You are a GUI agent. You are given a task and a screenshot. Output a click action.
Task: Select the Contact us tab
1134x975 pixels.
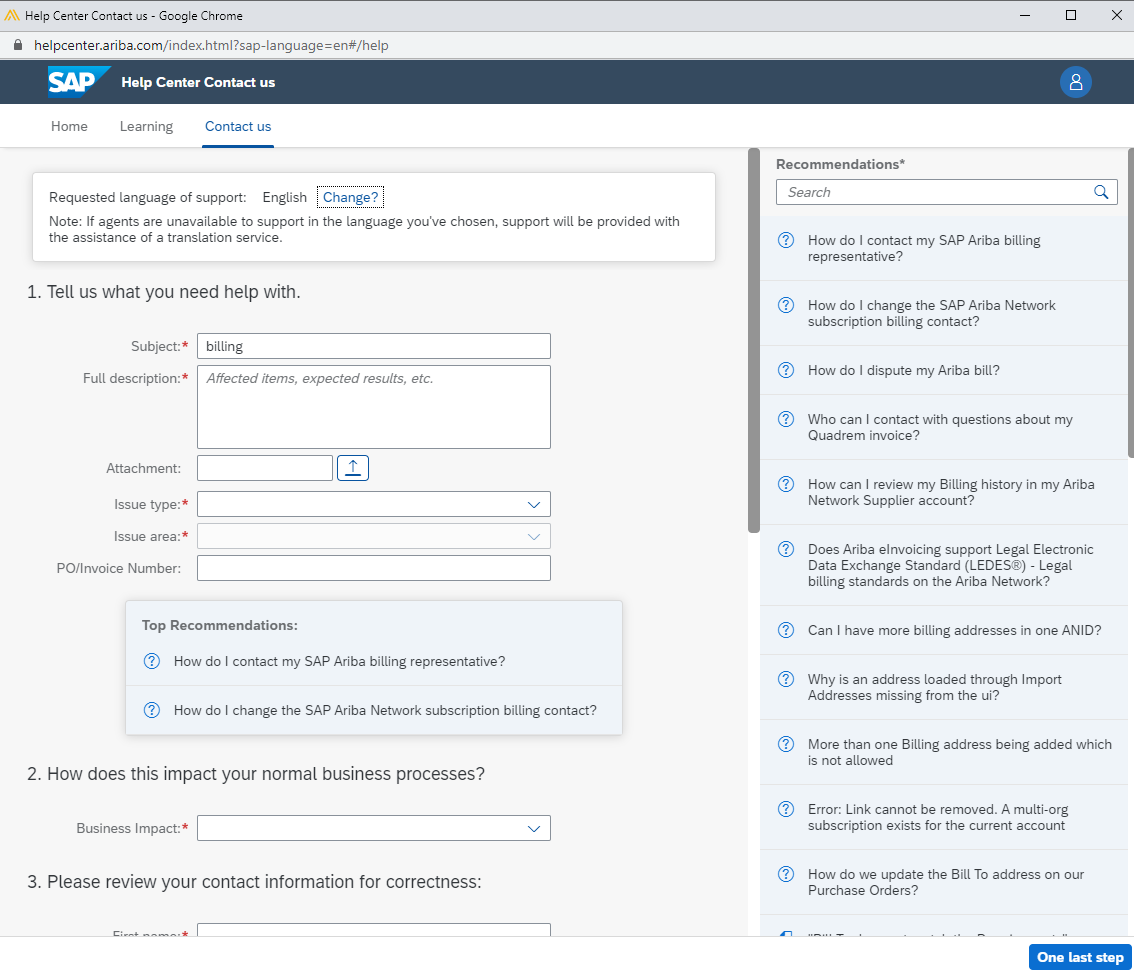click(238, 127)
